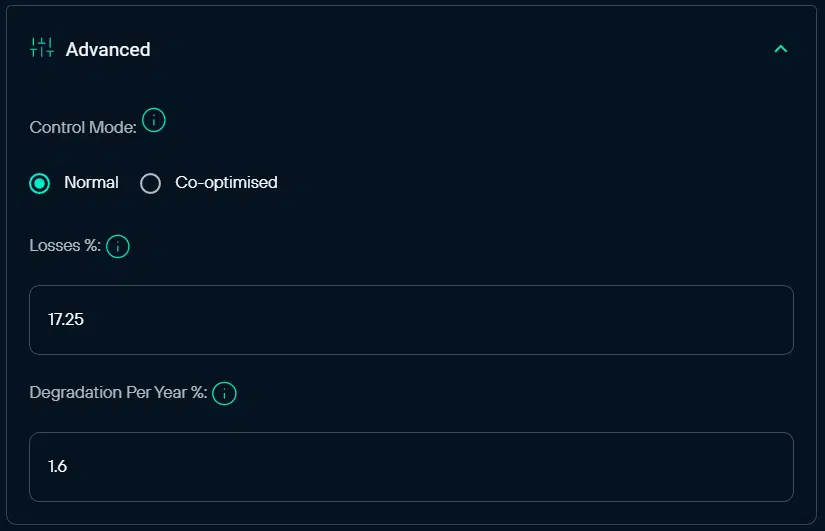Screen dimensions: 825x531
Task: Open the Degradation Per Year info icon
Action: point(225,393)
